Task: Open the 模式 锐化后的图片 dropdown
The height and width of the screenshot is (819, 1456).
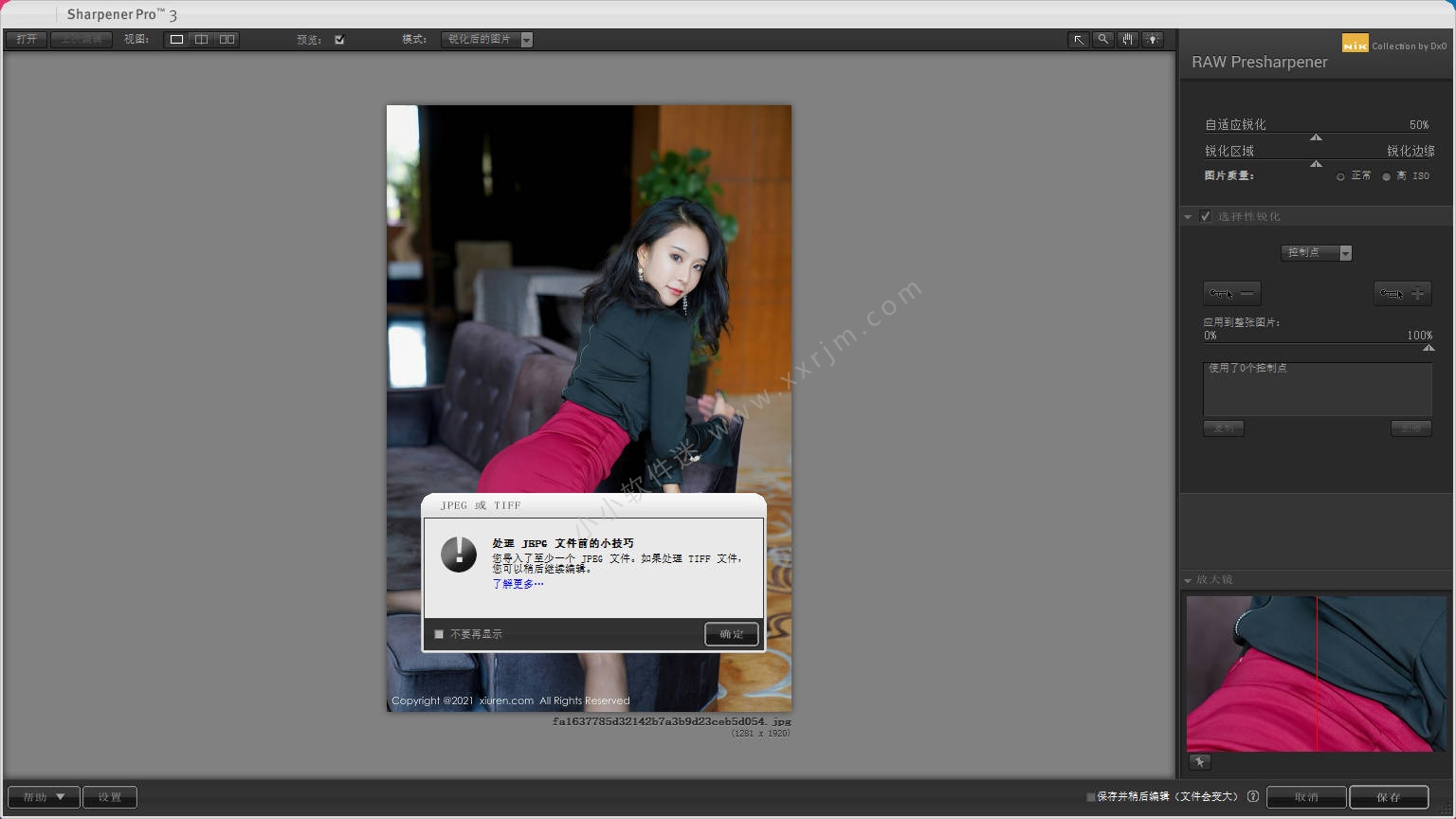Action: [487, 40]
